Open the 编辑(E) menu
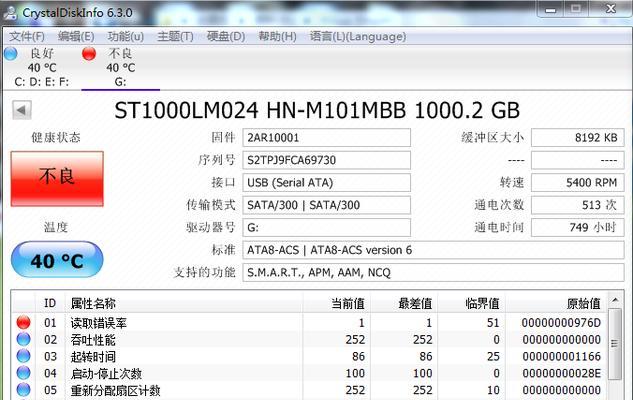 pos(76,37)
